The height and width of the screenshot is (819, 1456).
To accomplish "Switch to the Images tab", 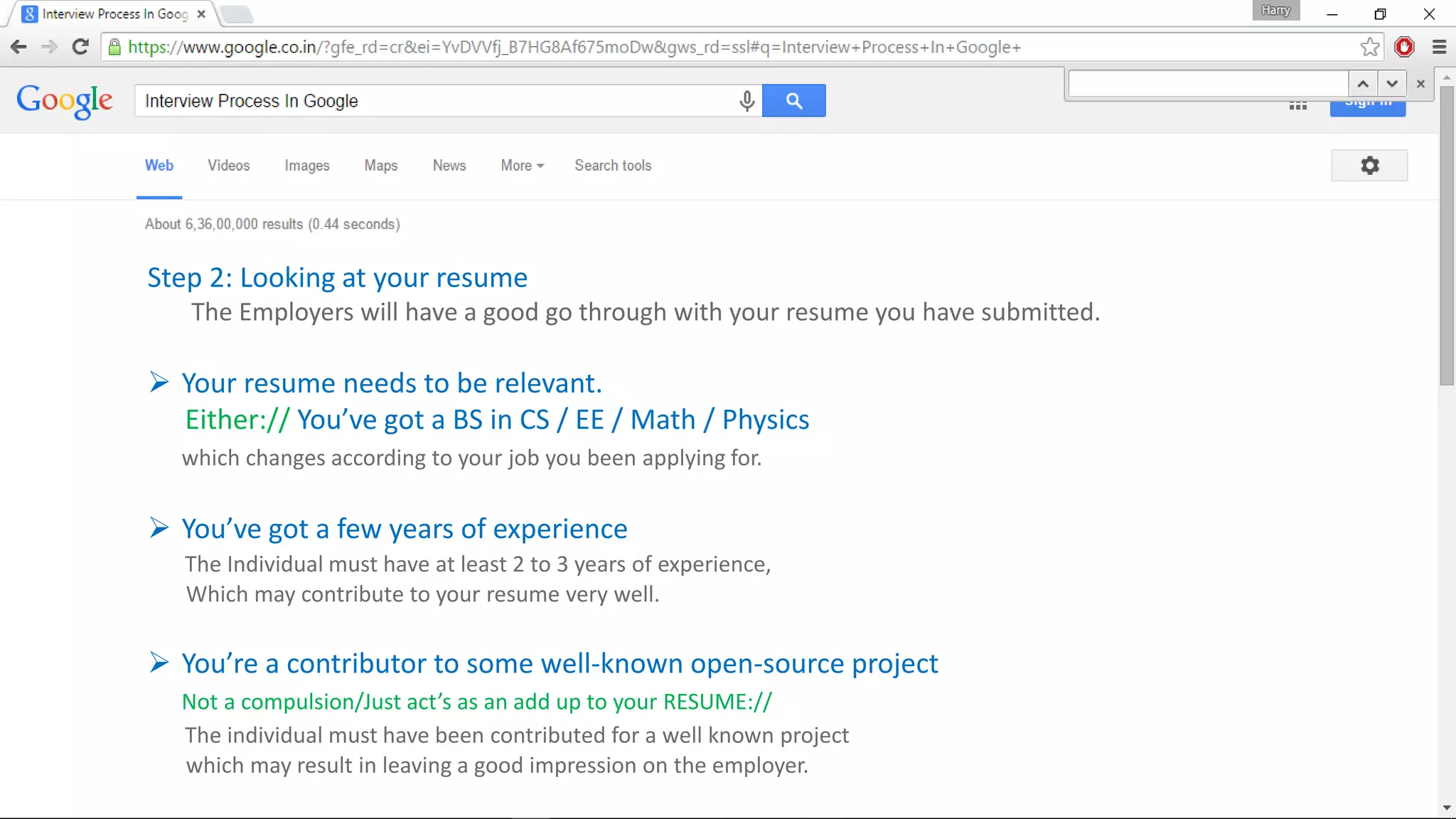I will pos(307,166).
